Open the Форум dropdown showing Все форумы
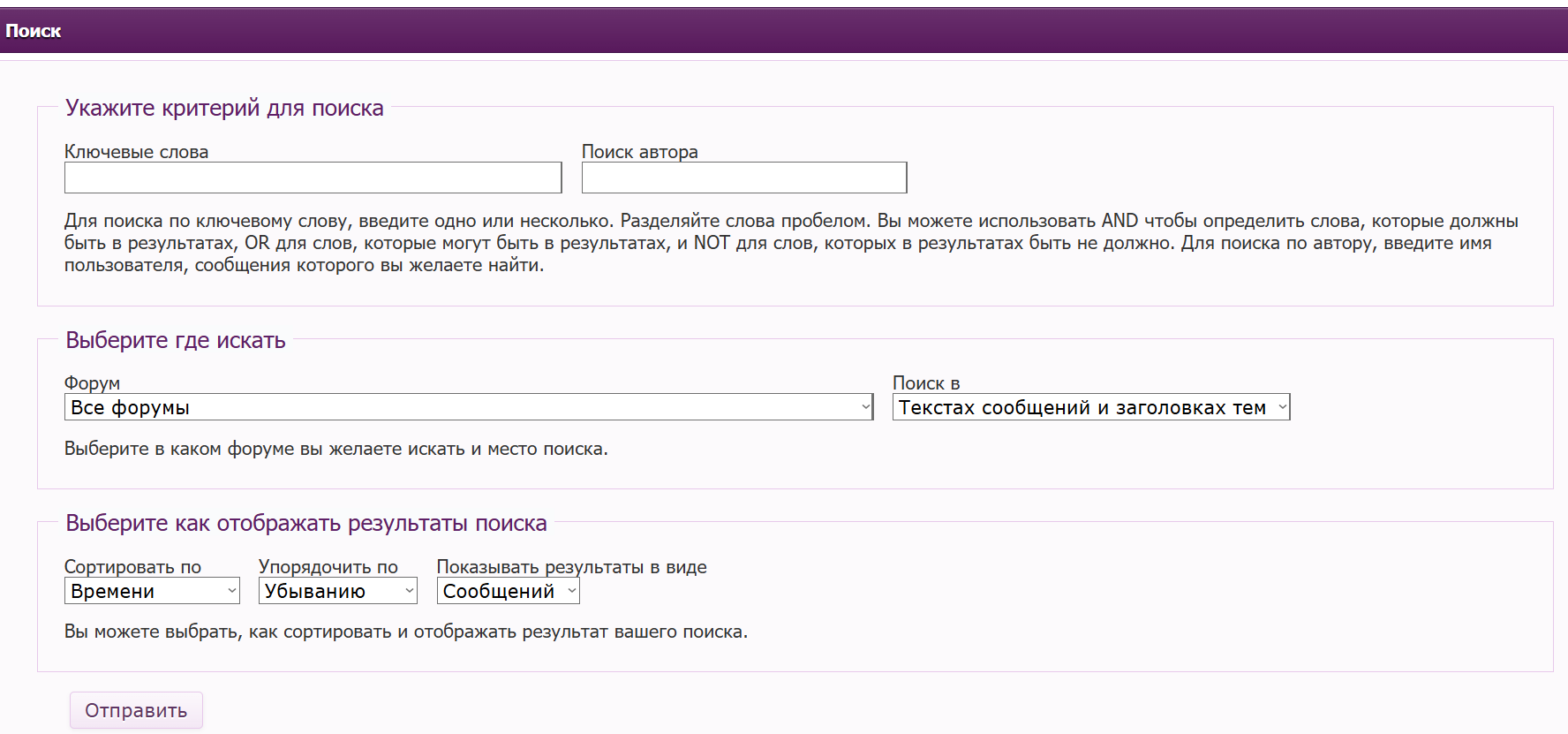The width and height of the screenshot is (1568, 734). (468, 407)
